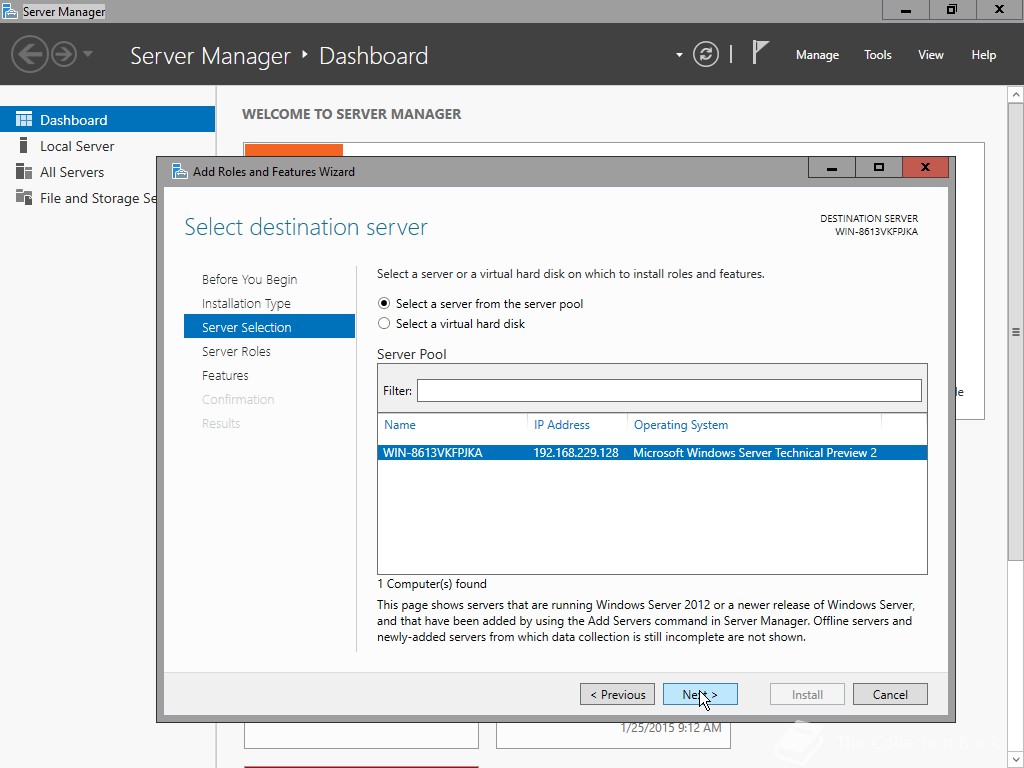Sort server pool by IP Address column
Screen dimensions: 1024x768
562,425
